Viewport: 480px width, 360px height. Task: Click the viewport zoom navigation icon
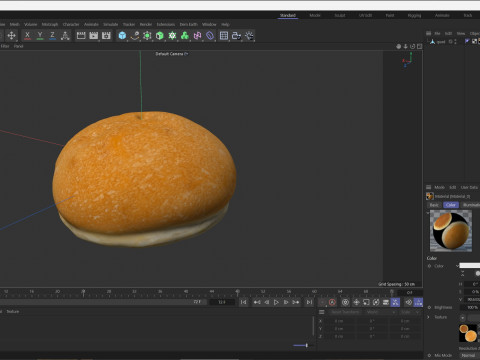click(406, 46)
